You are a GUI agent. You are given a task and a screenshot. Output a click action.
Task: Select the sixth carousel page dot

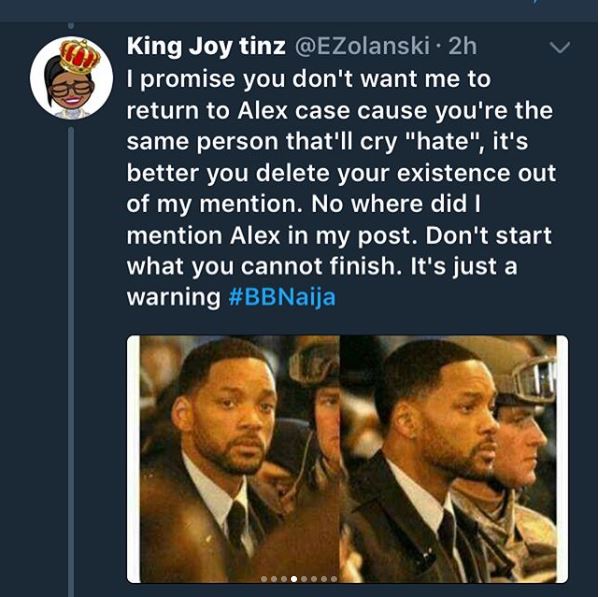[313, 579]
